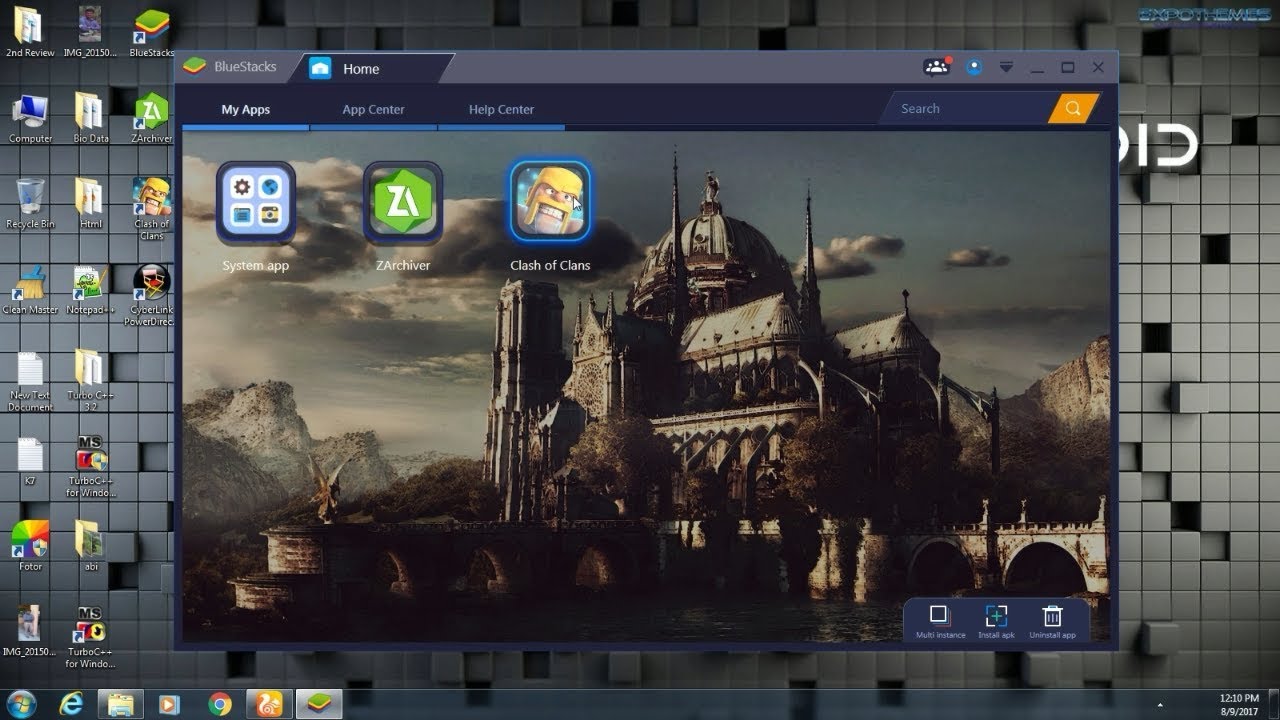Open BlueStacks settings dropdown arrow in title bar
The height and width of the screenshot is (720, 1280).
[x=1007, y=67]
